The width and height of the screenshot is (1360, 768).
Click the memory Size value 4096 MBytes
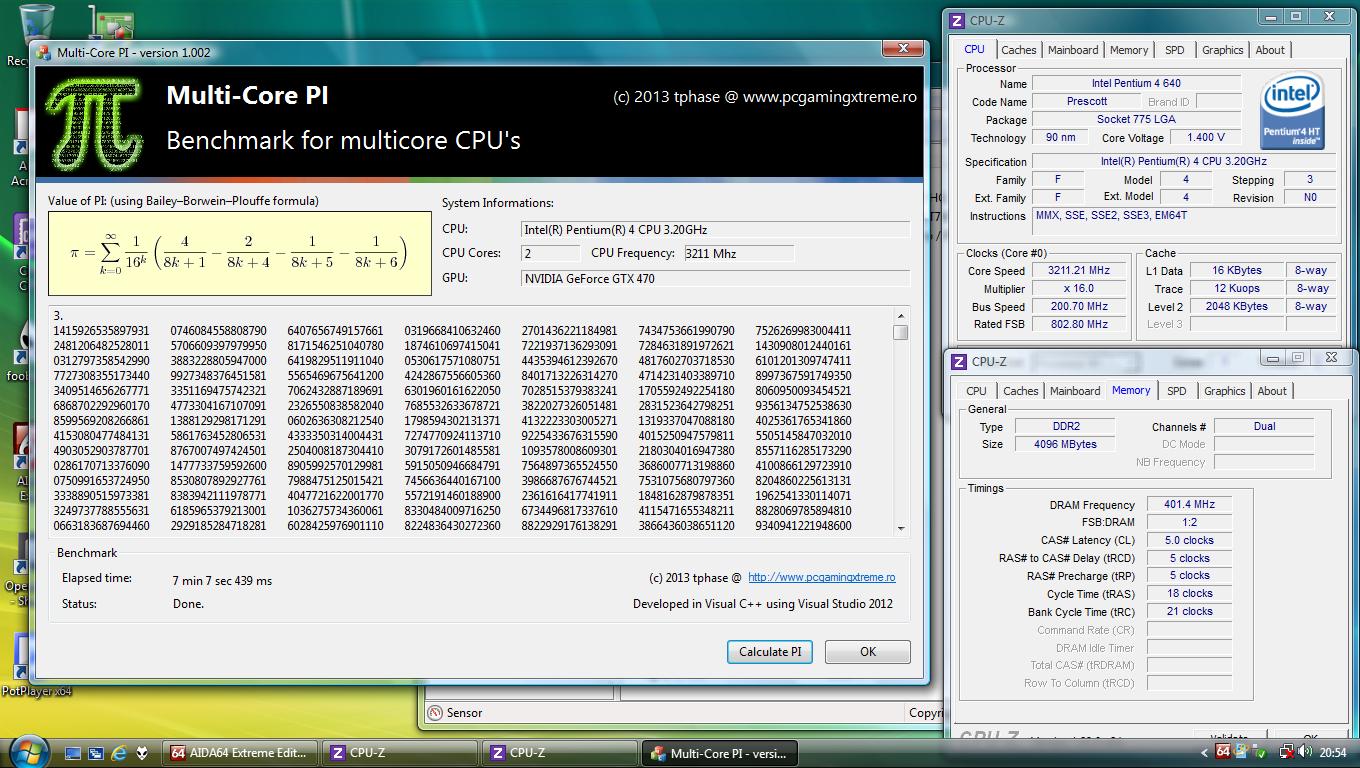(1066, 444)
